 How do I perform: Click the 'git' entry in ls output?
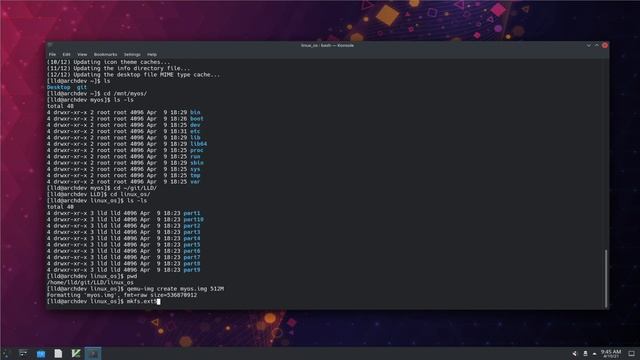(82, 87)
